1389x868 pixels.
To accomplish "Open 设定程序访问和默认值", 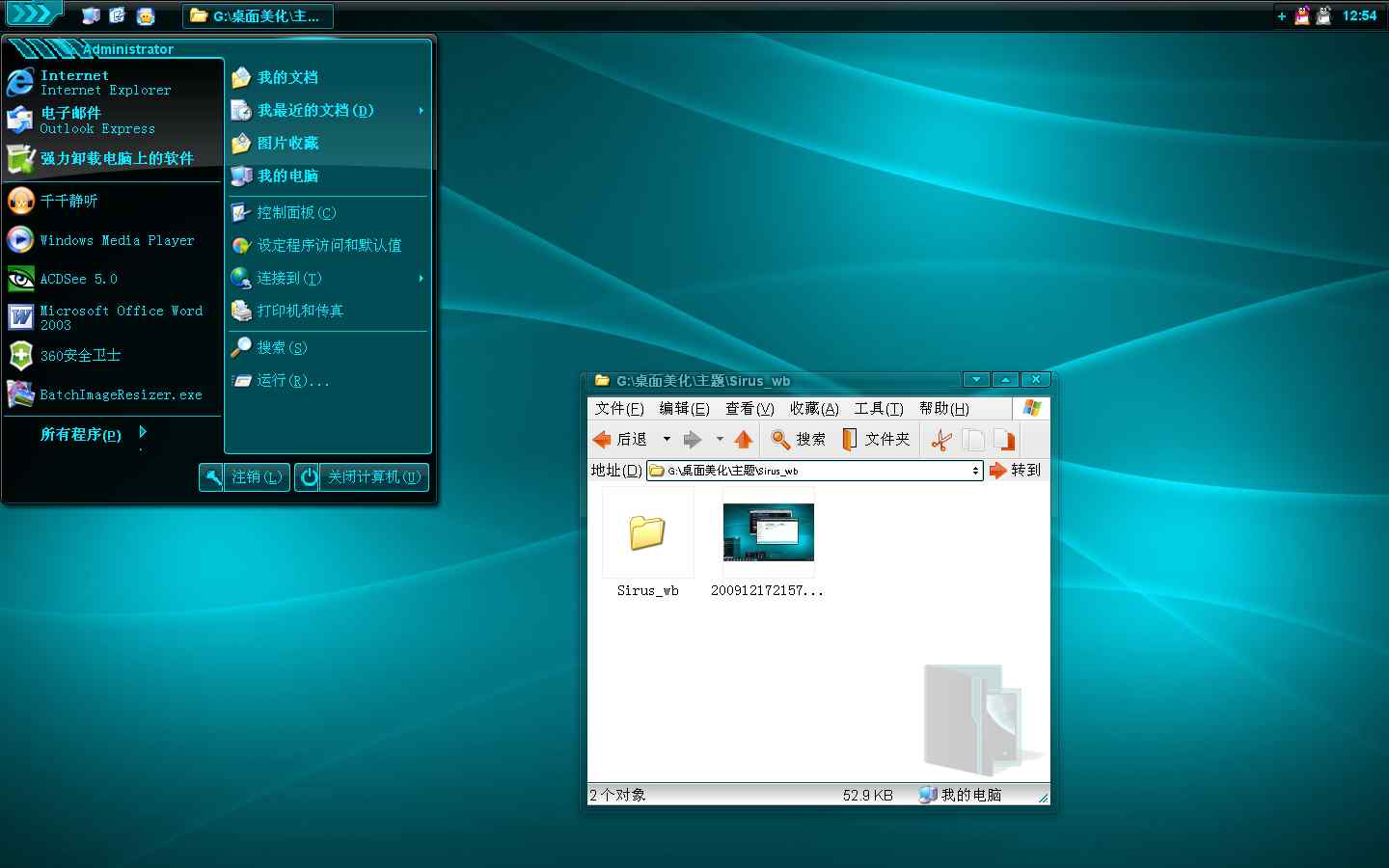I will tap(328, 245).
